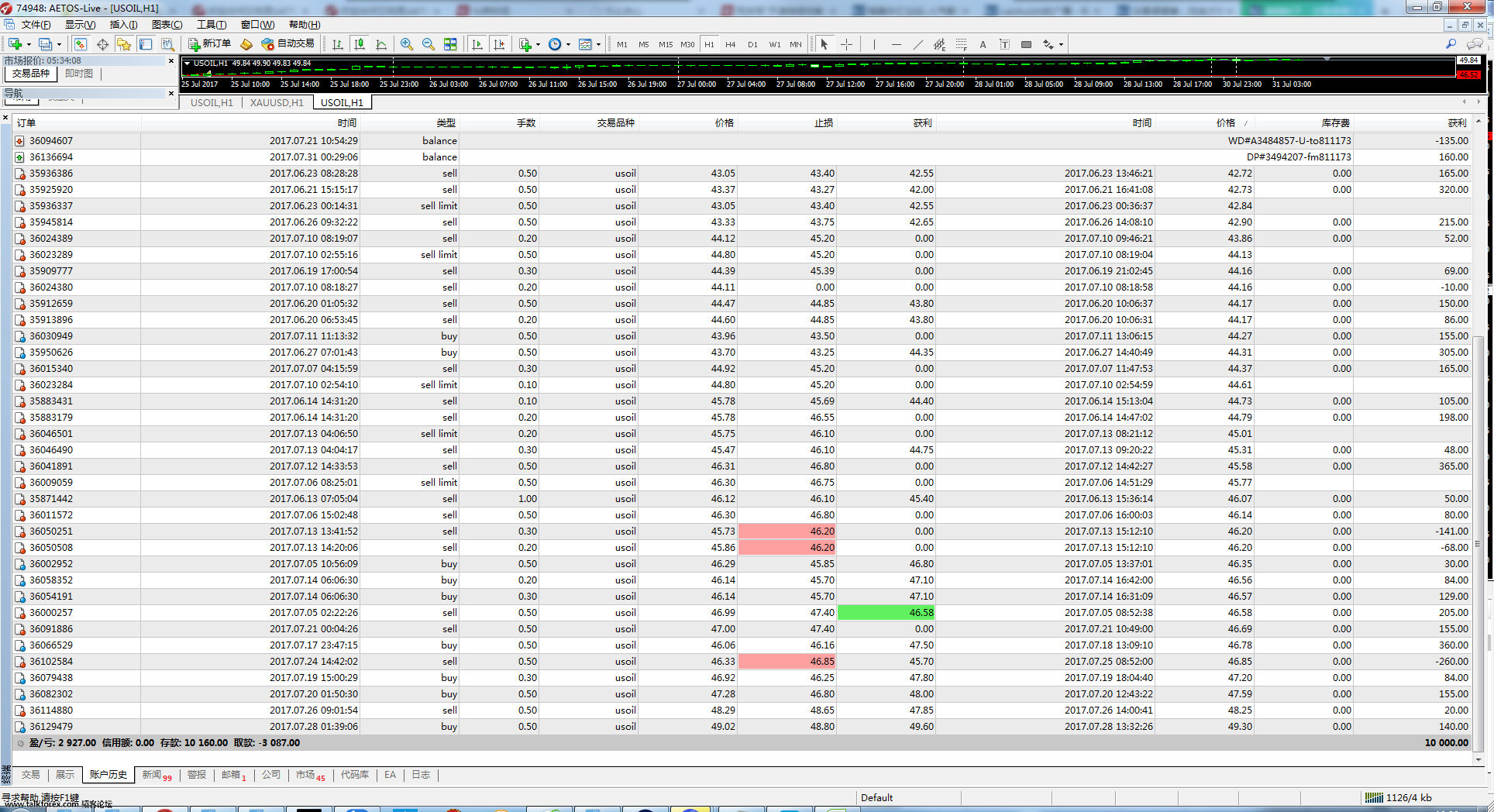Select the Candlesticks chart type icon
The image size is (1494, 812).
click(x=360, y=44)
